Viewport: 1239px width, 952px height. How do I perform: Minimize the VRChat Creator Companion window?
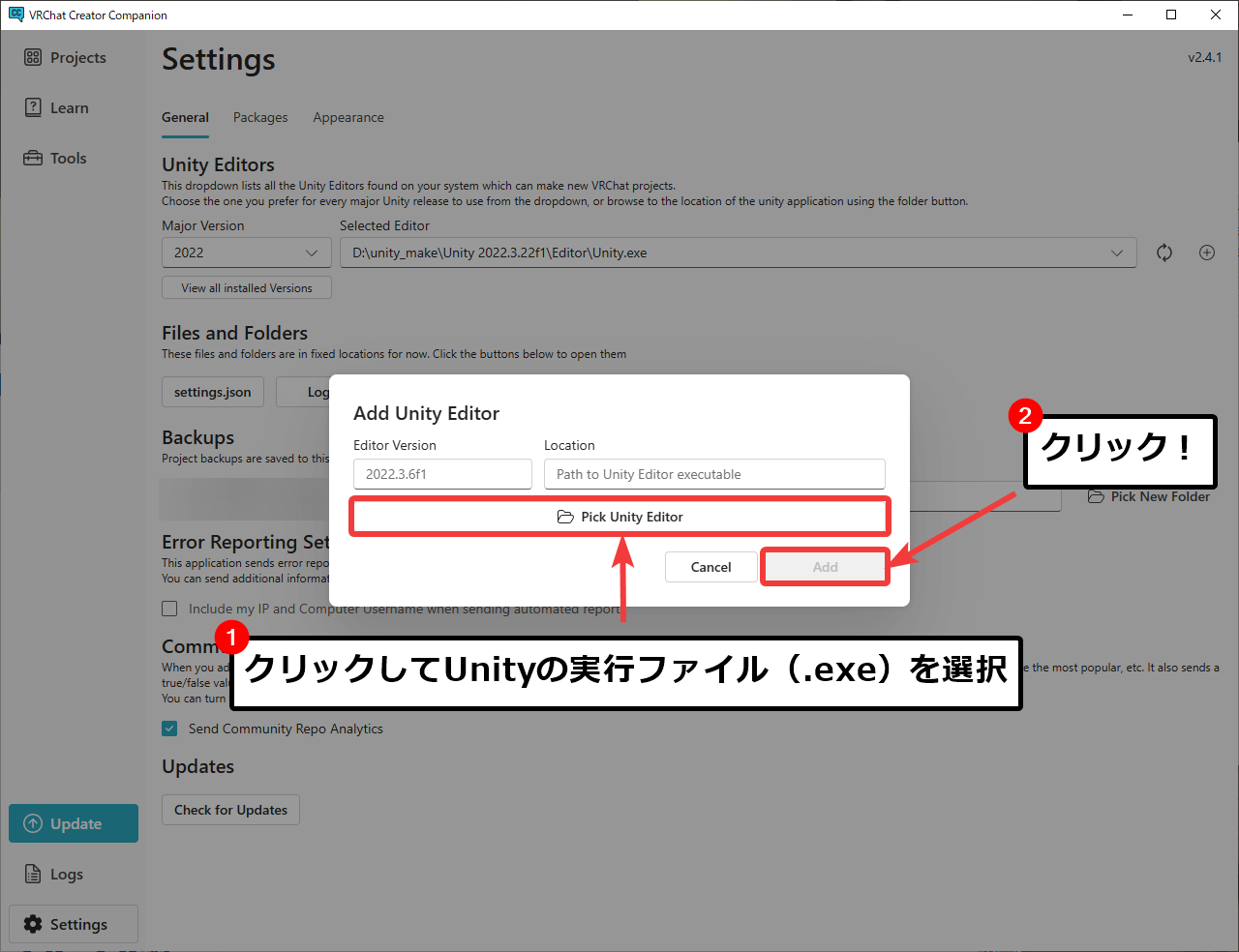click(x=1128, y=15)
